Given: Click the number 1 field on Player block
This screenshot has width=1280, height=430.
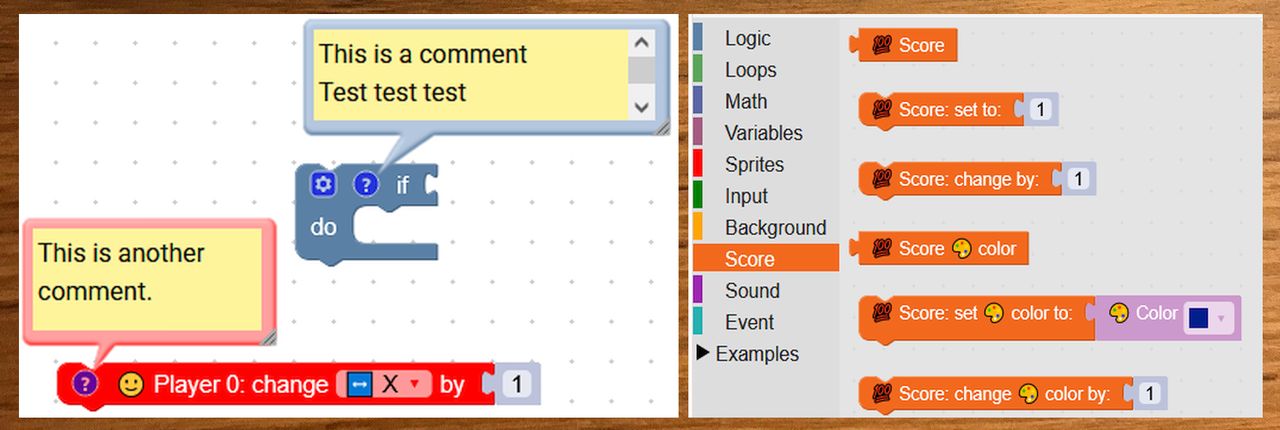Looking at the screenshot, I should tap(516, 384).
